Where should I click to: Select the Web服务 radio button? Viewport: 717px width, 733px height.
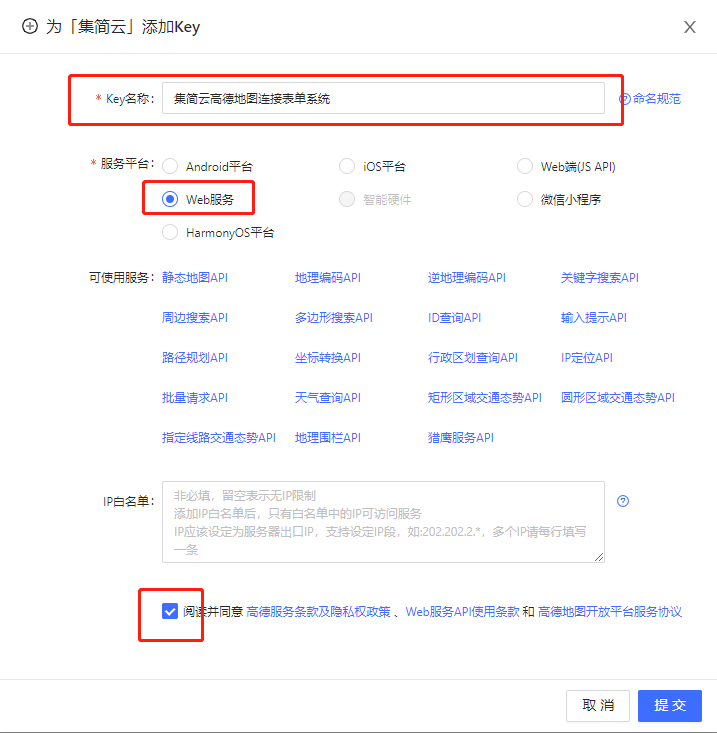pyautogui.click(x=170, y=199)
